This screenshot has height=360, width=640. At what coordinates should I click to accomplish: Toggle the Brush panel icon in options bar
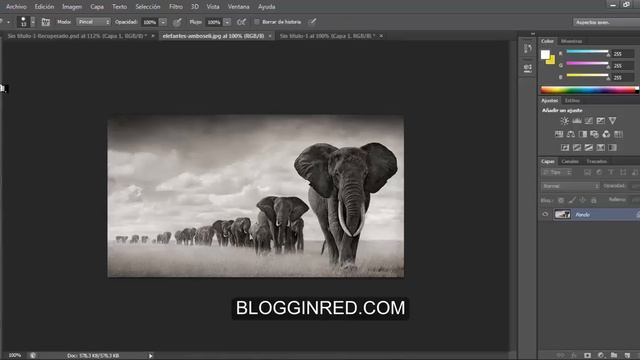[x=45, y=22]
